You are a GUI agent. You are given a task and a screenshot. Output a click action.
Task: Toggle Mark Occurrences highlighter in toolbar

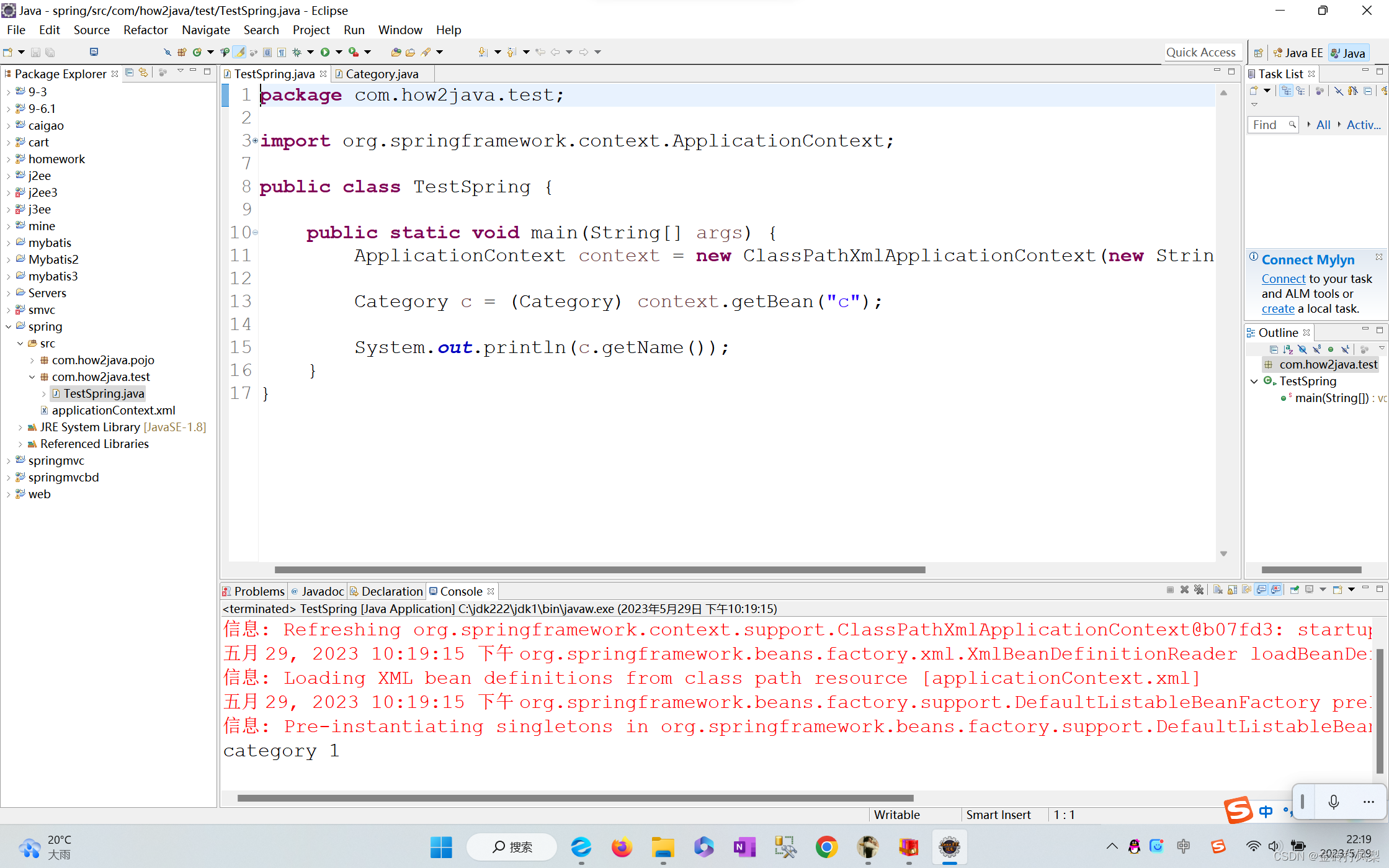tap(239, 52)
